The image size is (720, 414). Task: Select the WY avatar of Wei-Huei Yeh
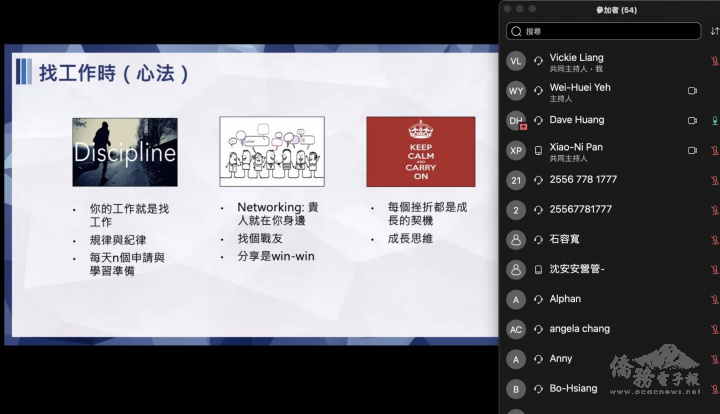pos(516,91)
